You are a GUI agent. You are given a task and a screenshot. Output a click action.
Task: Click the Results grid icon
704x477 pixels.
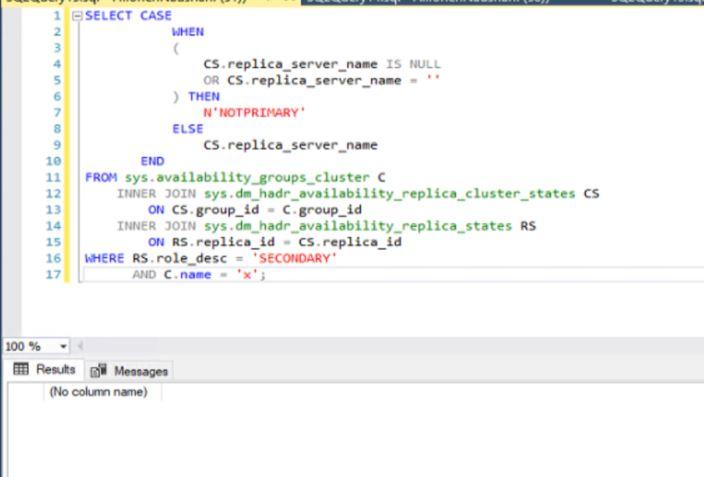click(x=21, y=369)
